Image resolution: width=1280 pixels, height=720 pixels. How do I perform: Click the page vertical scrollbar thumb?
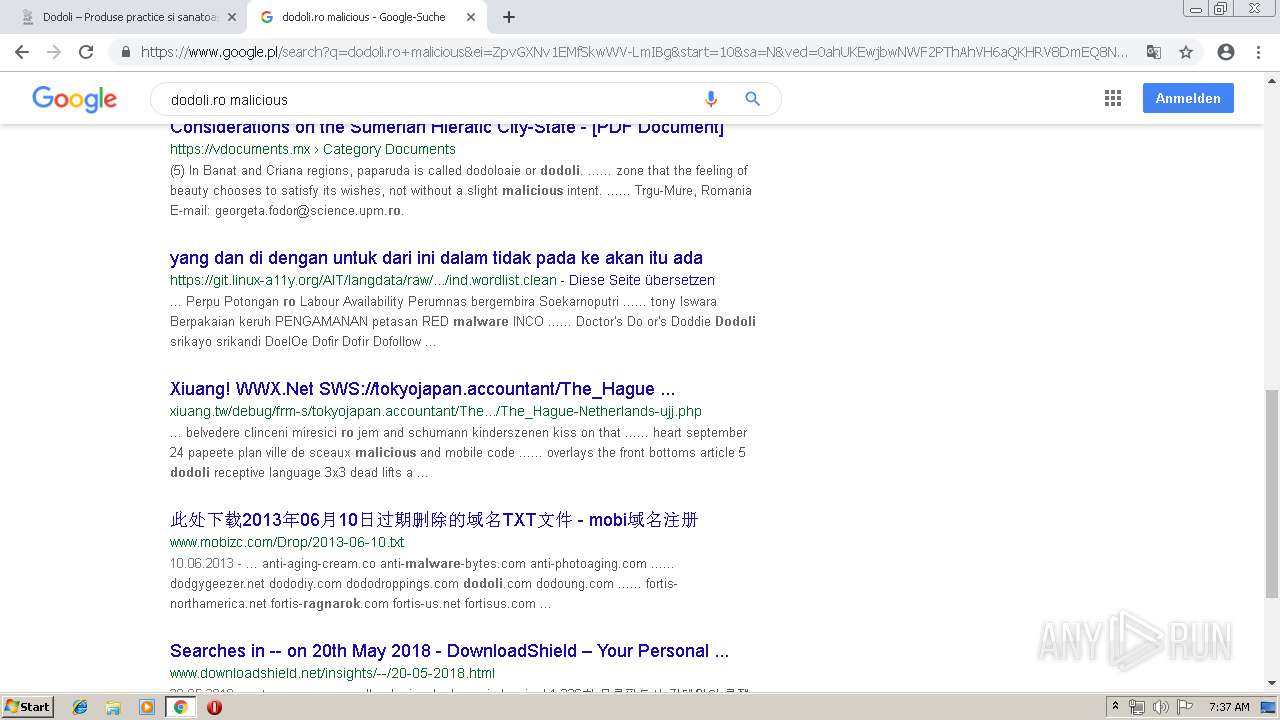[1271, 492]
